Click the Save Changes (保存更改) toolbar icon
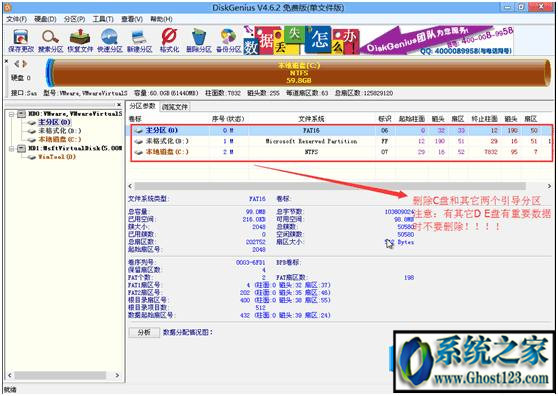 pos(21,41)
